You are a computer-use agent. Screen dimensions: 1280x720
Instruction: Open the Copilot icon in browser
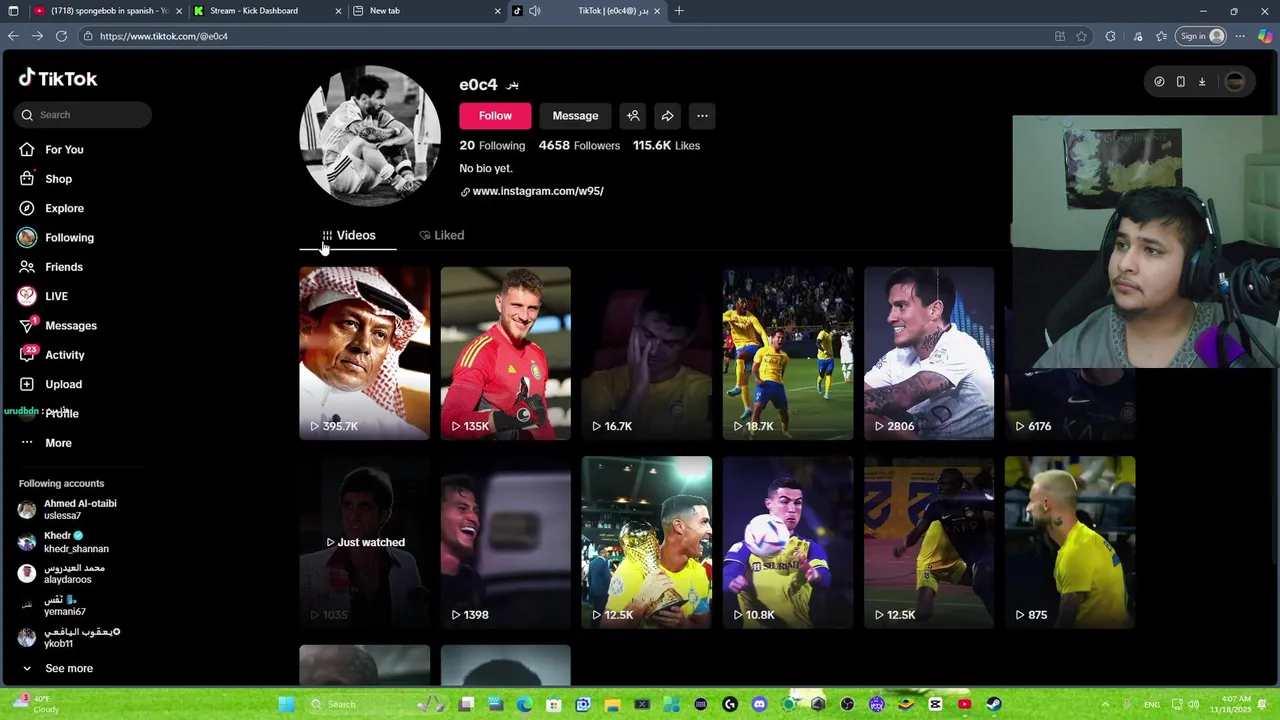tap(1265, 36)
